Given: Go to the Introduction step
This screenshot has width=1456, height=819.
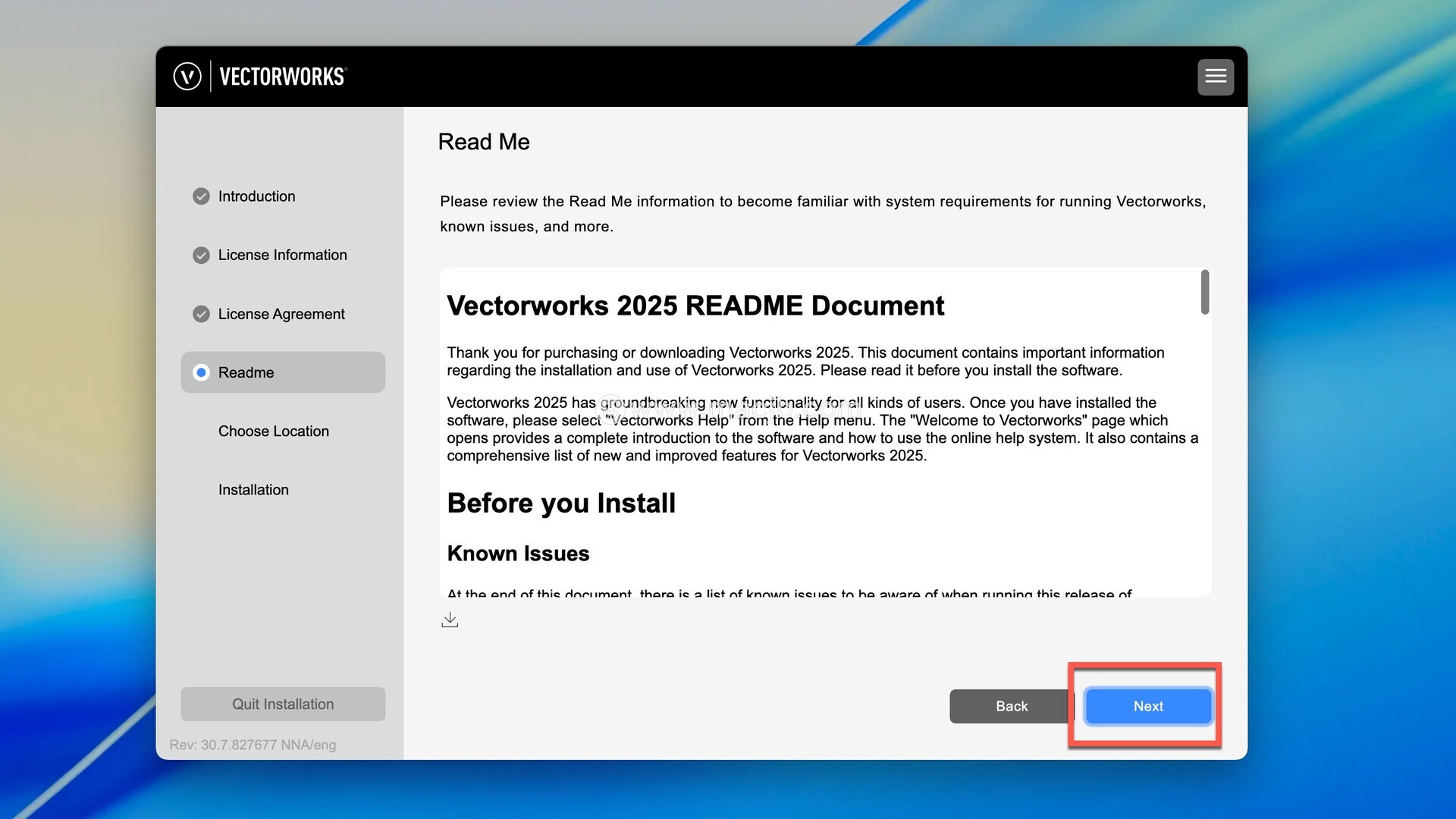Looking at the screenshot, I should click(256, 196).
